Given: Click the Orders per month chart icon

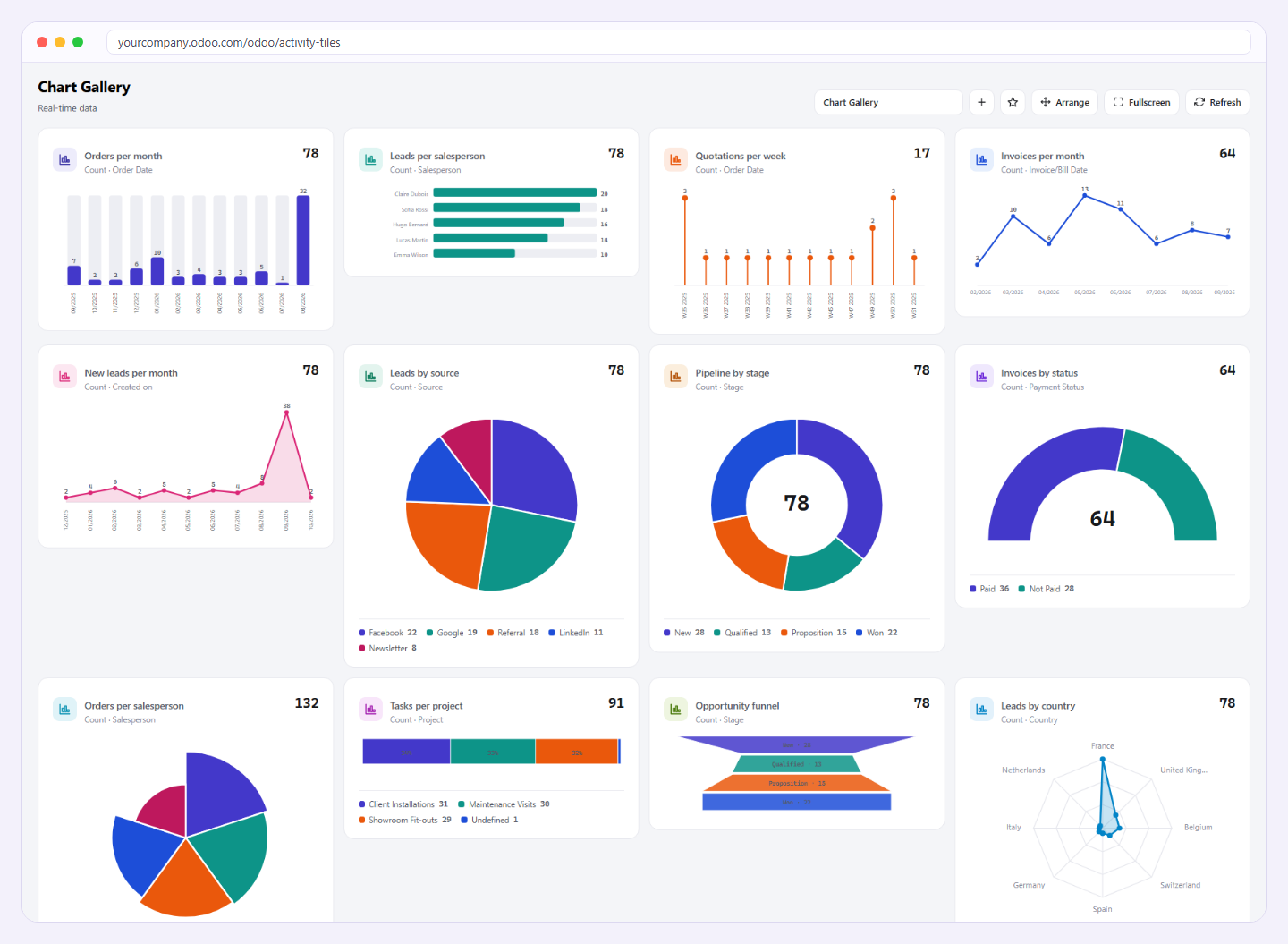Looking at the screenshot, I should [x=64, y=160].
